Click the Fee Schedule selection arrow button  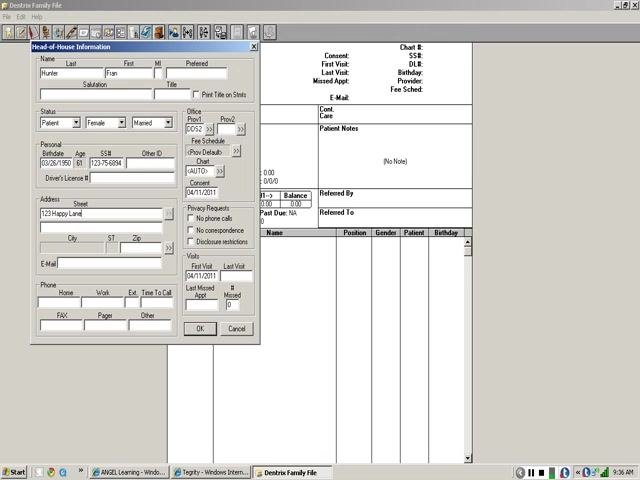click(x=236, y=151)
